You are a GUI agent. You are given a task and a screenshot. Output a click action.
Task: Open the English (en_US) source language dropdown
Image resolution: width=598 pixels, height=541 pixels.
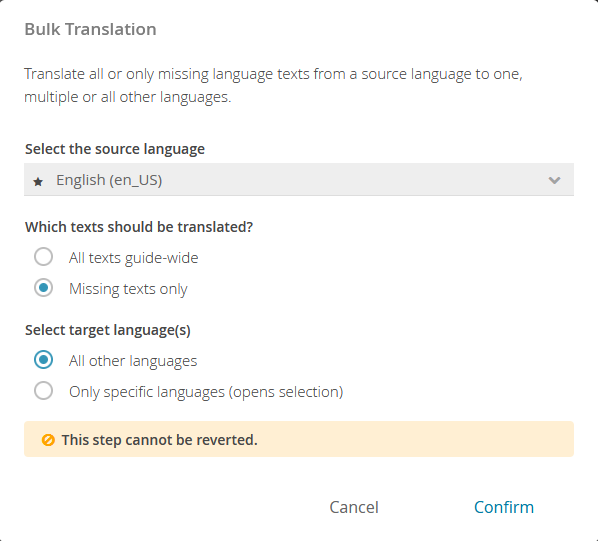(x=299, y=180)
